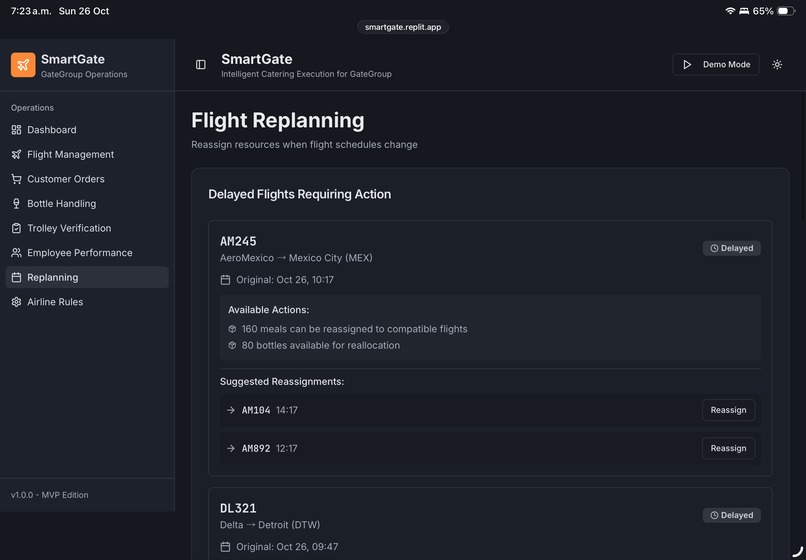View Employee Performance

(x=87, y=252)
